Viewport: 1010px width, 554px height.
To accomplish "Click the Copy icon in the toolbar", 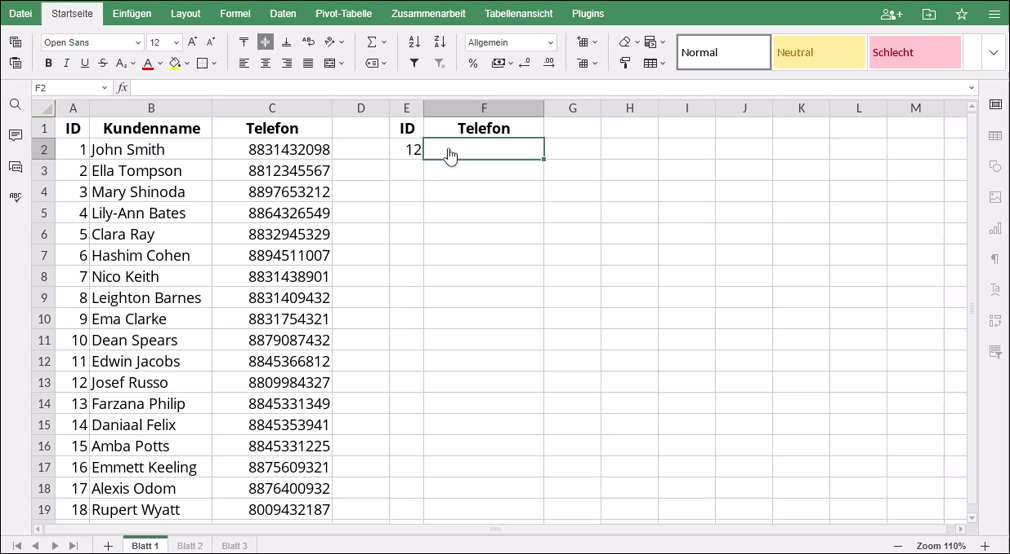I will pyautogui.click(x=15, y=43).
